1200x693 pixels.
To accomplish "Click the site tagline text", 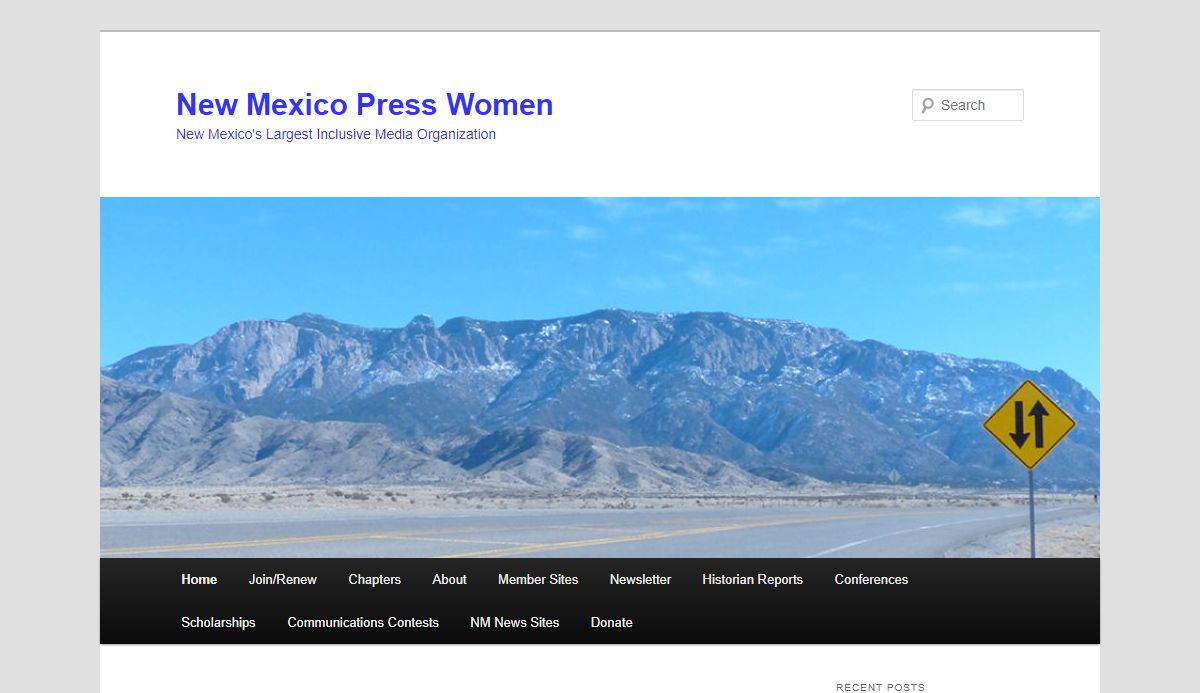I will (335, 134).
